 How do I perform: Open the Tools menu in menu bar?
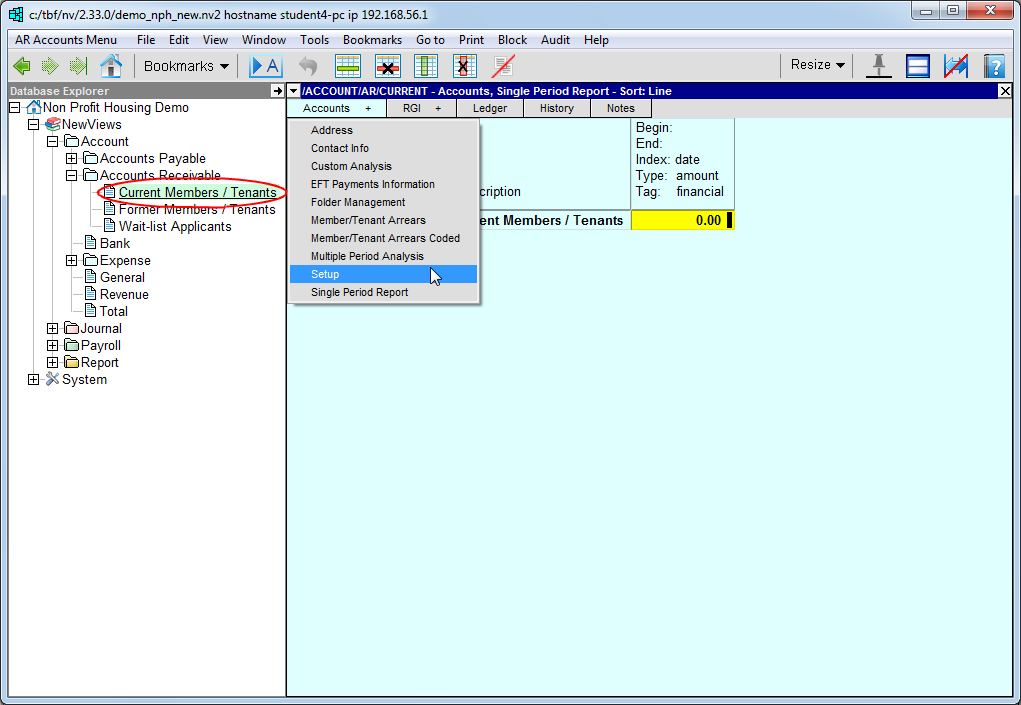click(x=314, y=40)
